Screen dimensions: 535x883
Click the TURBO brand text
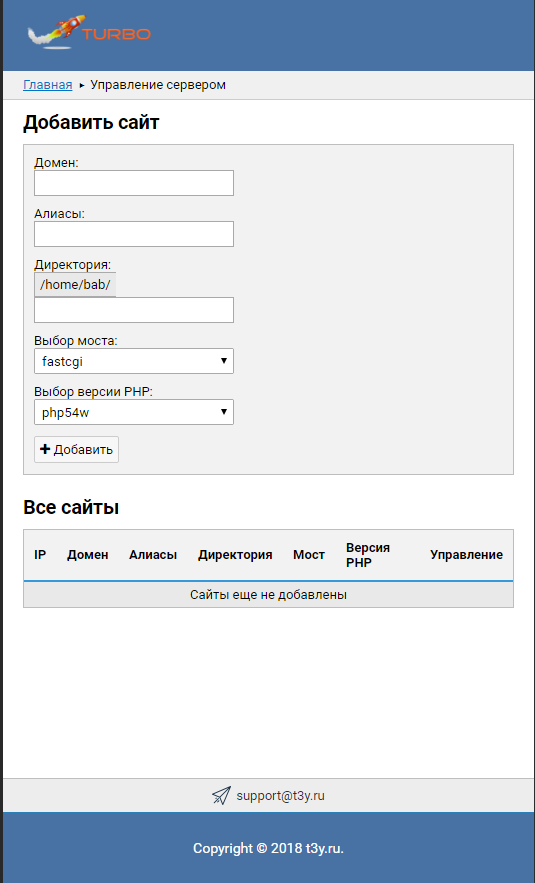[117, 34]
